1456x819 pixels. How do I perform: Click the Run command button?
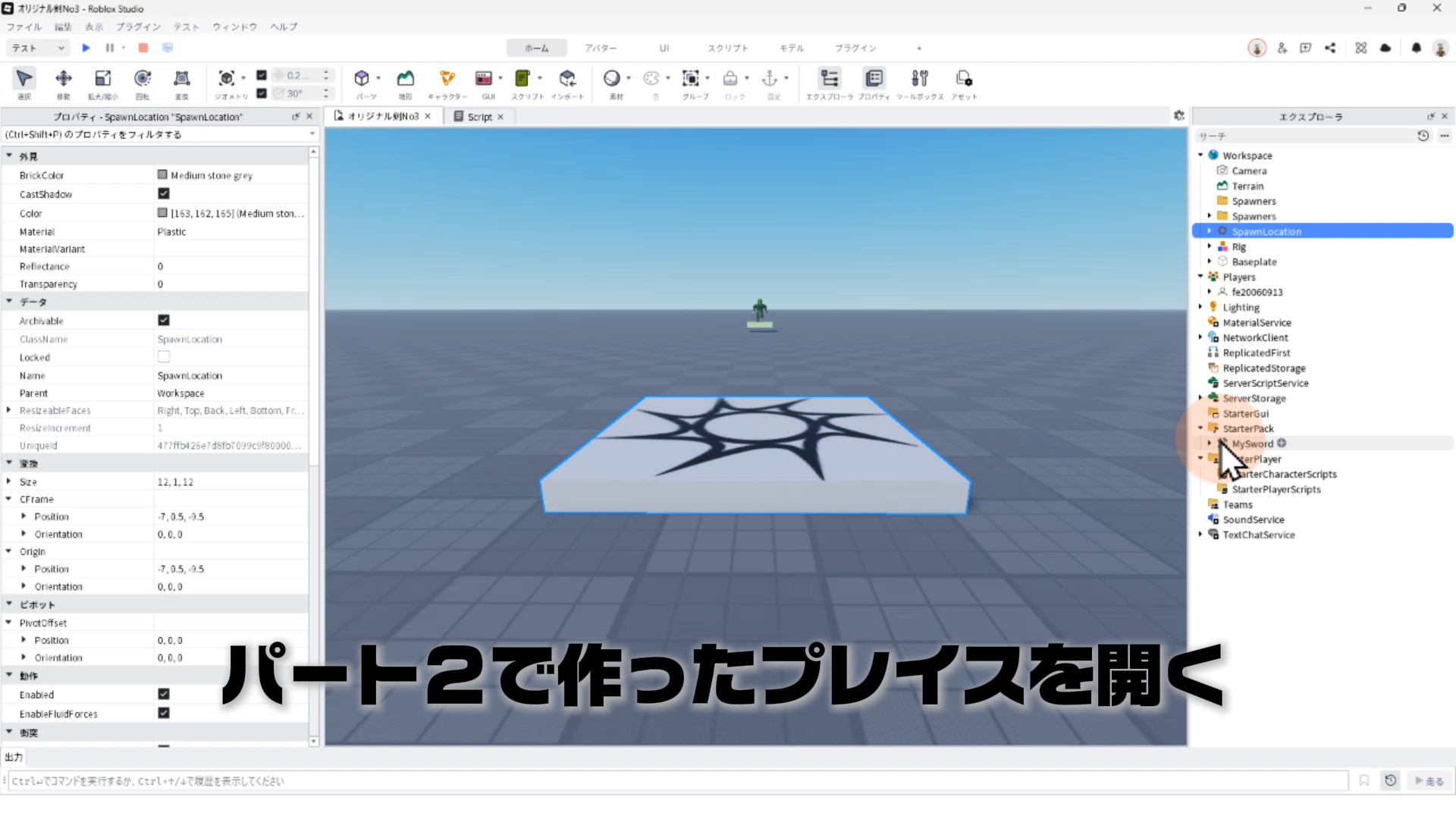pos(1429,781)
